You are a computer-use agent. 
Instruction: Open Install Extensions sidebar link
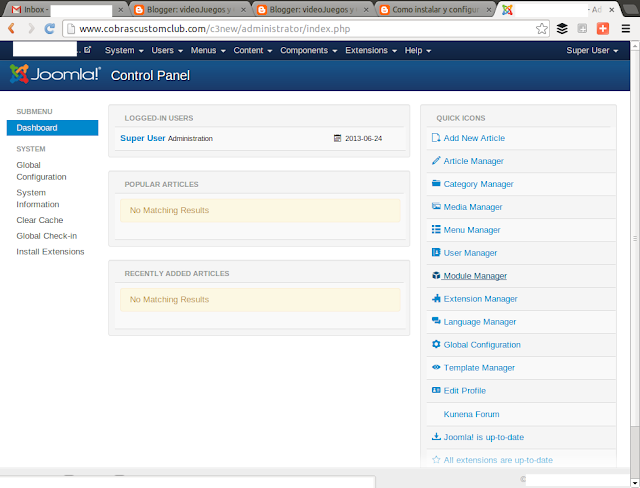click(x=50, y=252)
